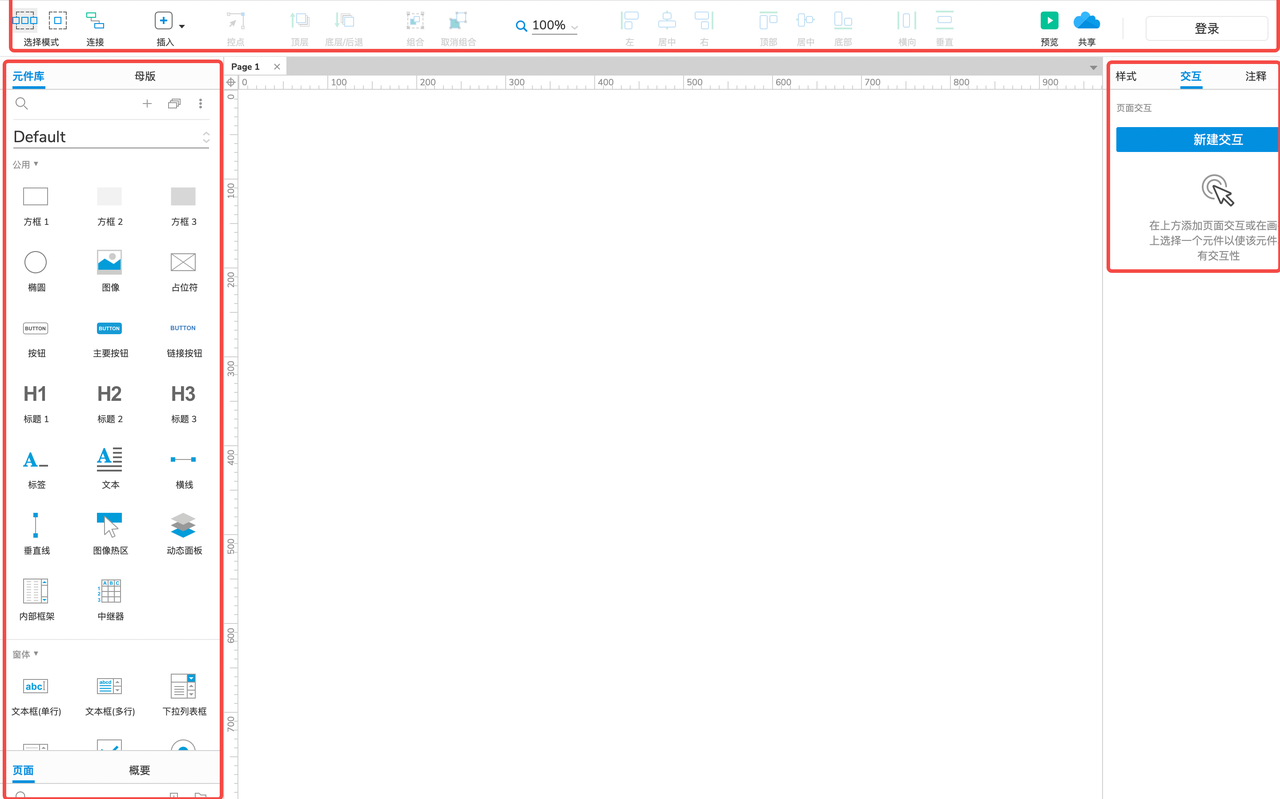Click the library options three-dot icon
Viewport: 1280px width, 799px height.
[200, 104]
